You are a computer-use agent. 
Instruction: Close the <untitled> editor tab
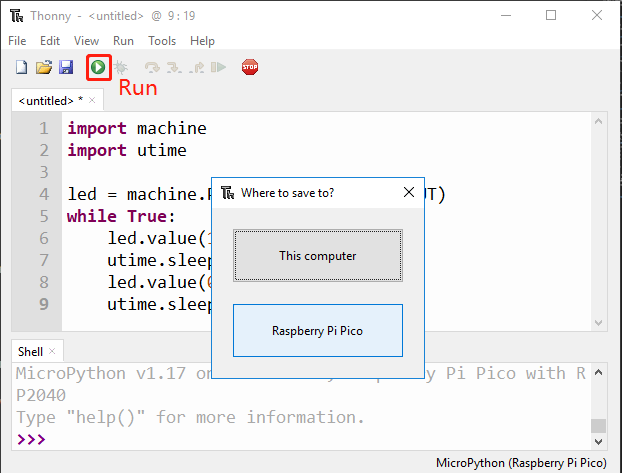(92, 100)
